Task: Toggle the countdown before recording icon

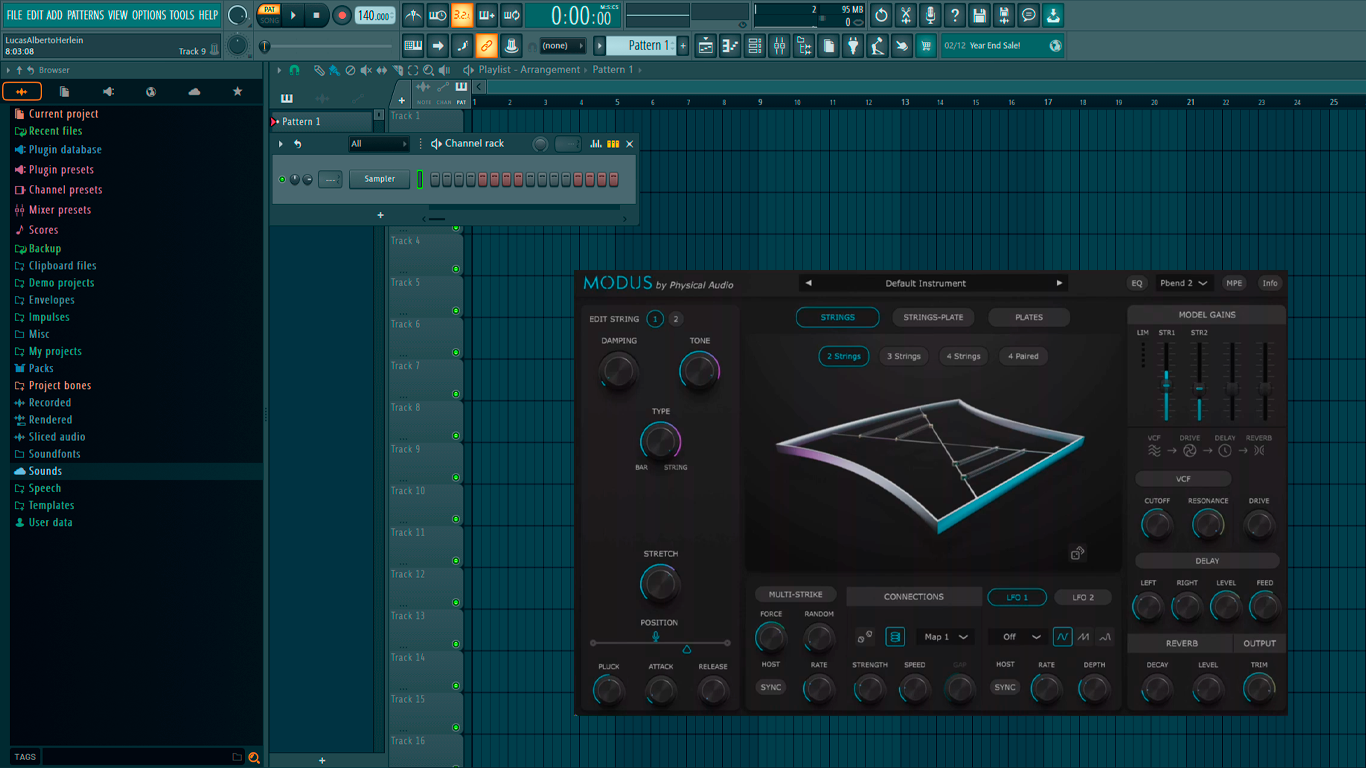Action: [x=462, y=15]
